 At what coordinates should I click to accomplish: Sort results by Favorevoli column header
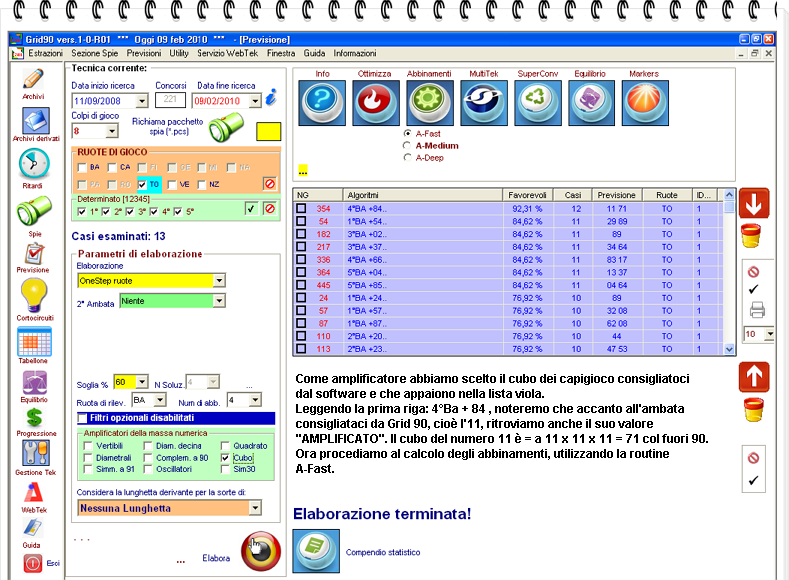[x=526, y=195]
